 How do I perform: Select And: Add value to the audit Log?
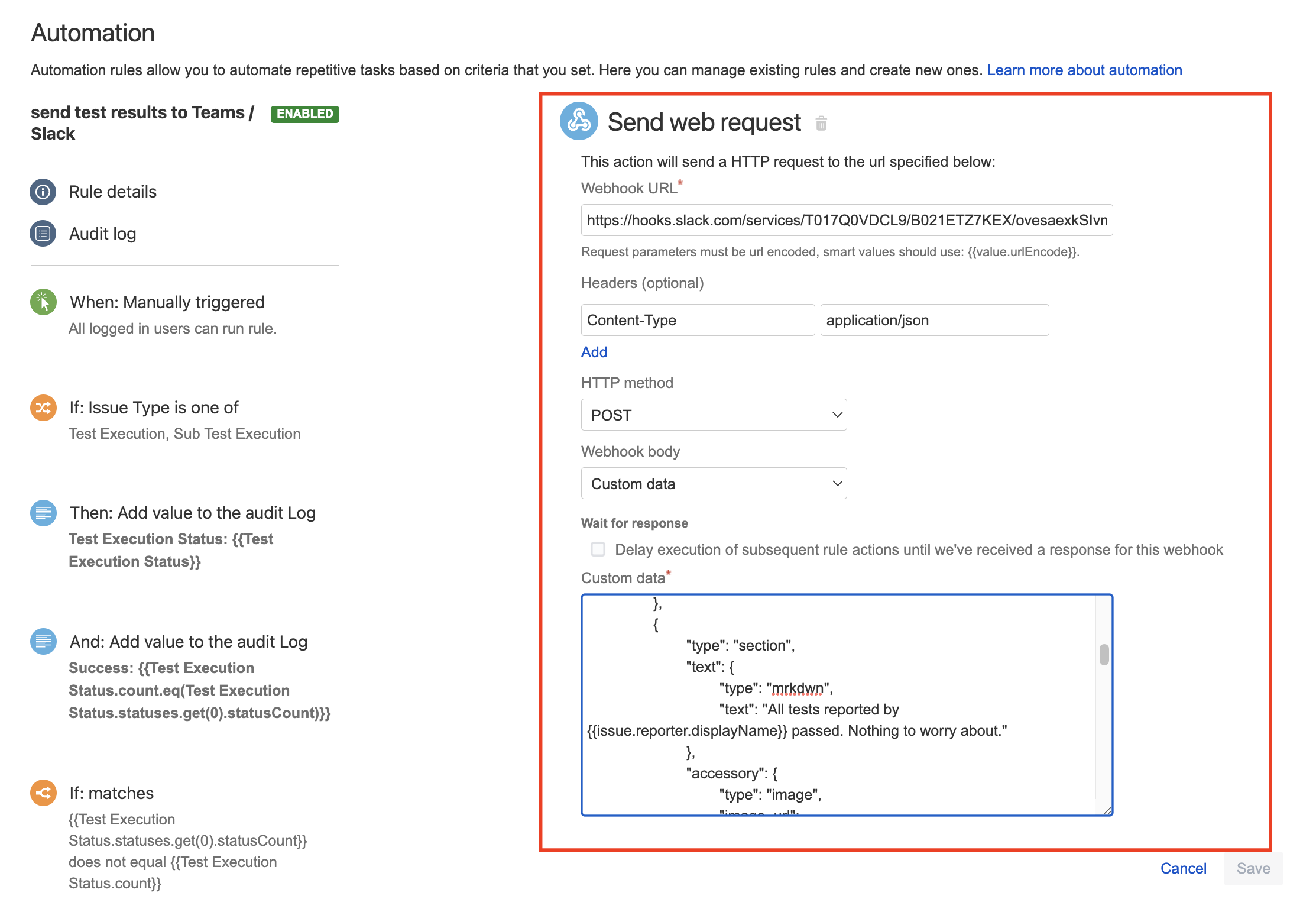pos(189,642)
